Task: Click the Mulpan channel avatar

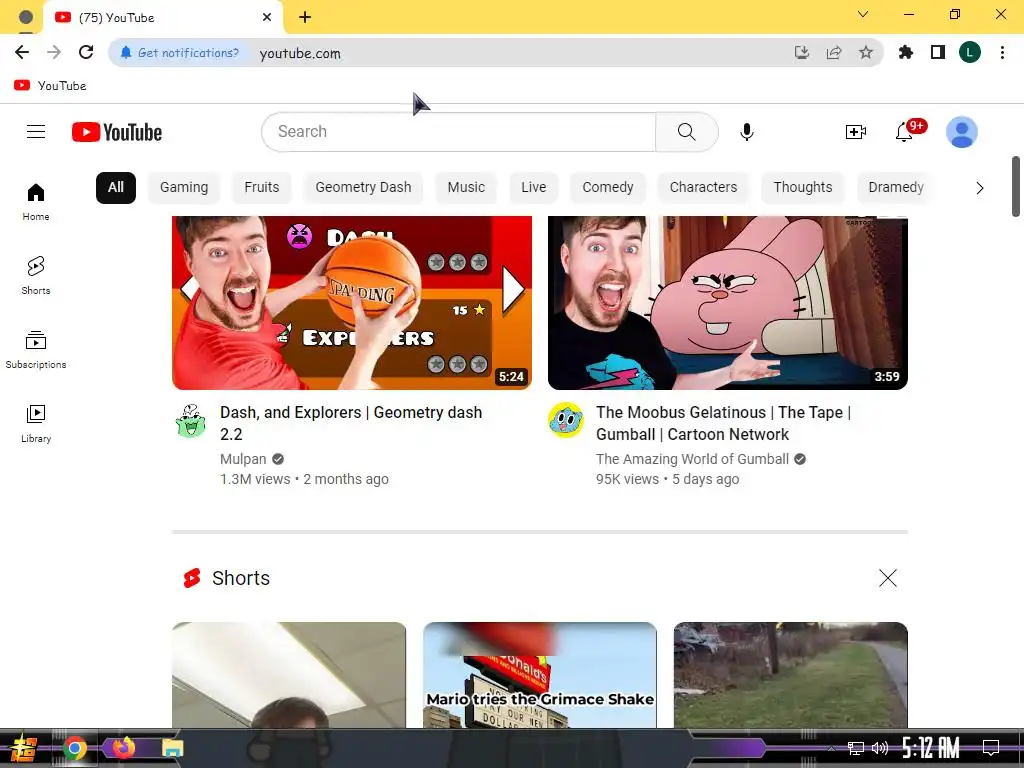Action: click(x=191, y=420)
